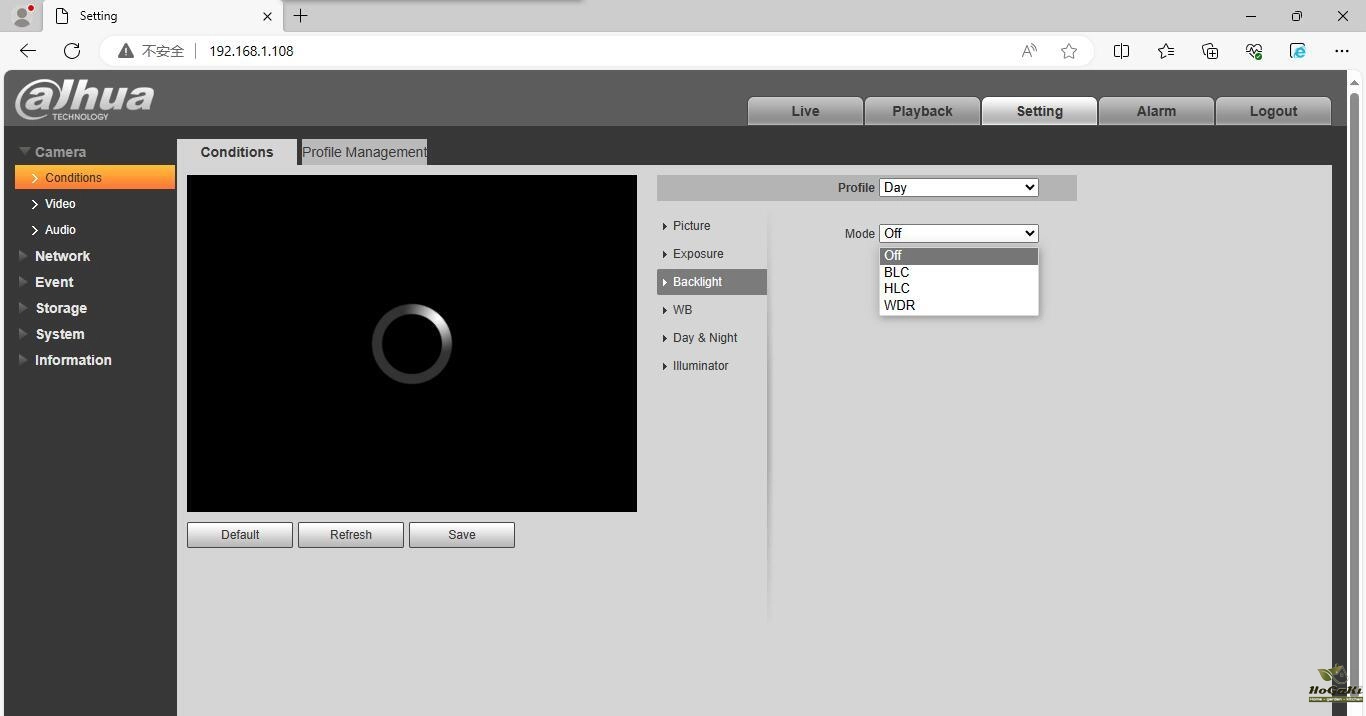The height and width of the screenshot is (716, 1366).
Task: Open the Profile dropdown showing Day
Action: [958, 188]
